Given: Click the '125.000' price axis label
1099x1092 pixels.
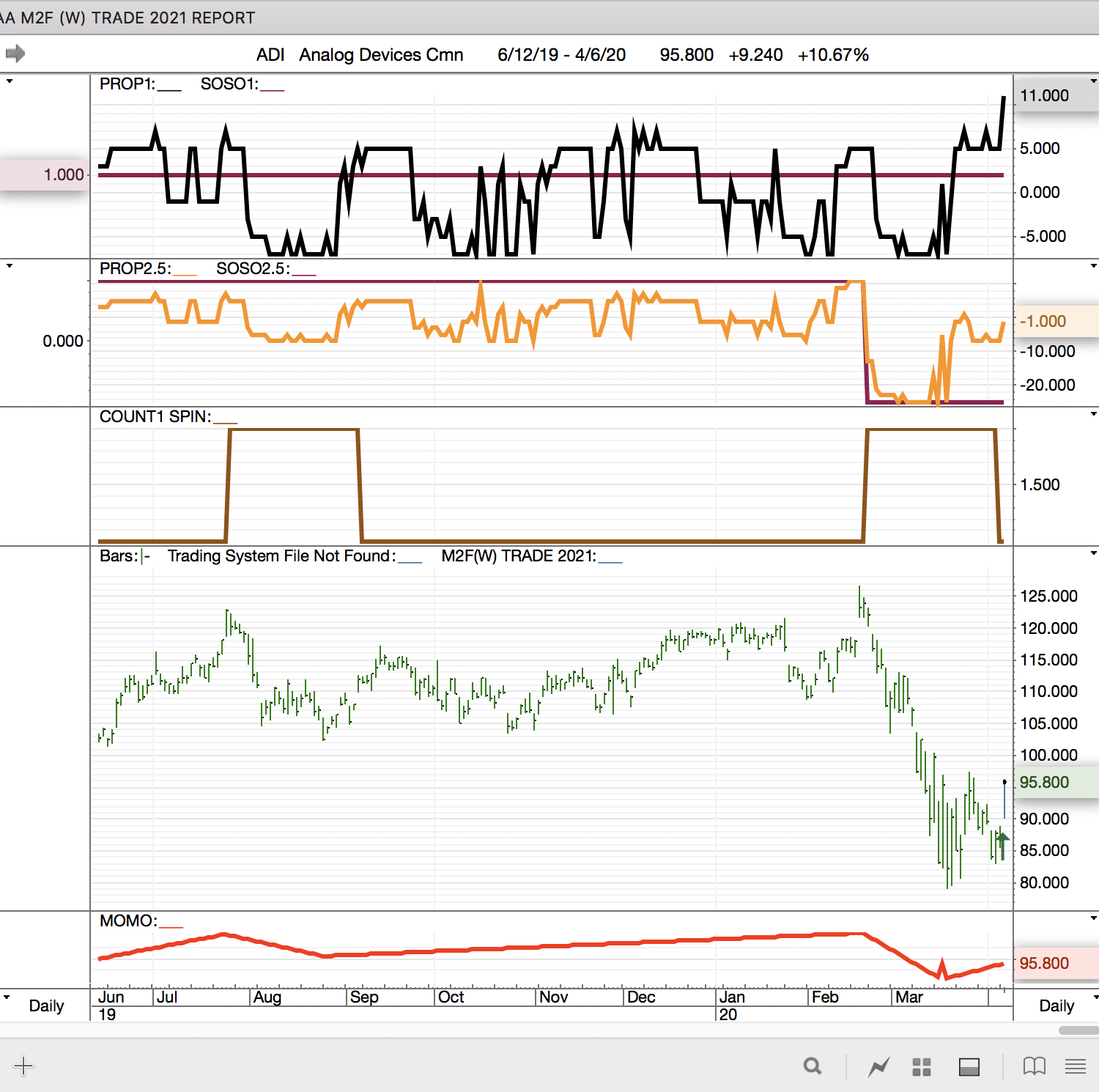Looking at the screenshot, I should click(x=1048, y=596).
